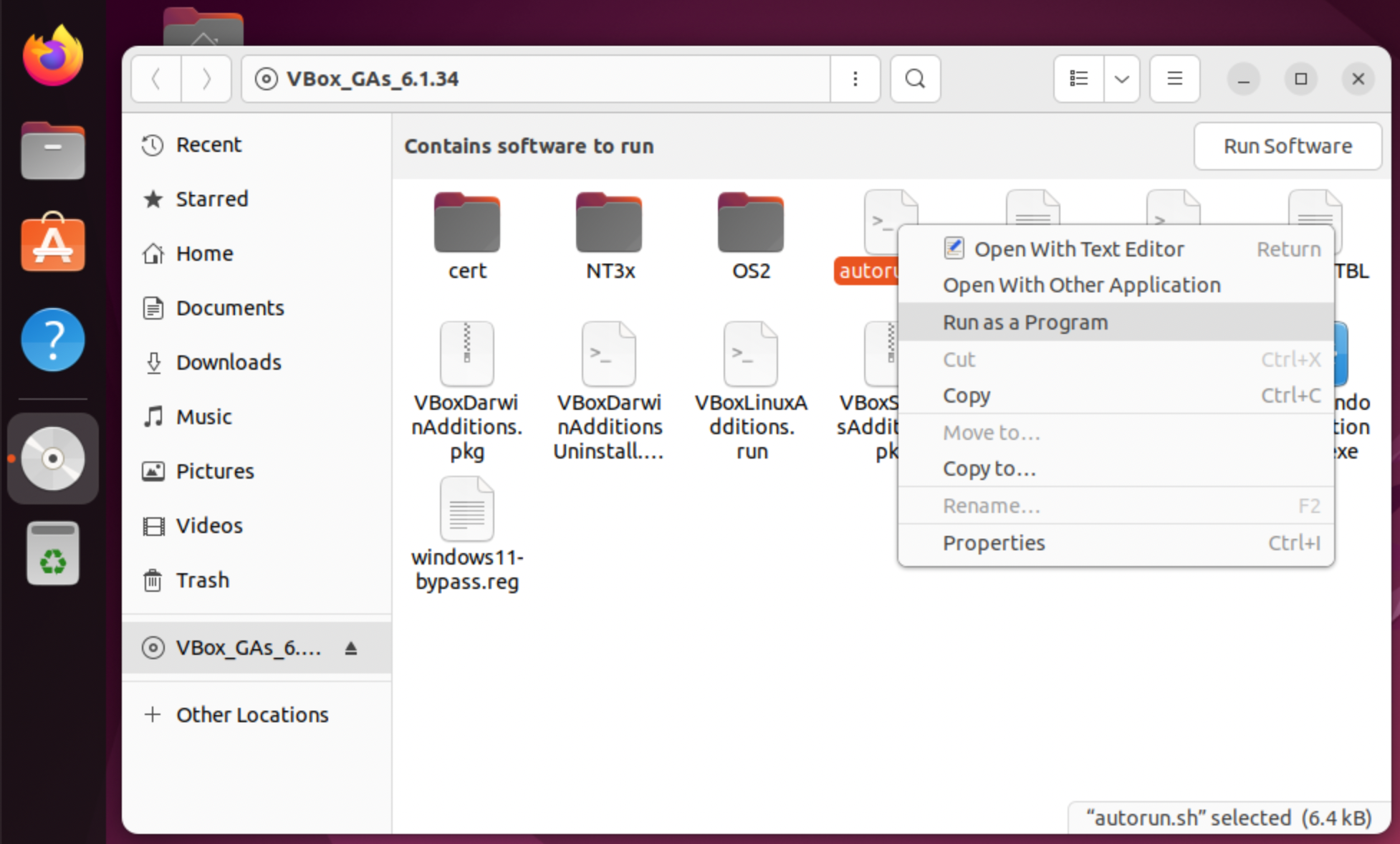Go to Recent in sidebar

point(256,145)
